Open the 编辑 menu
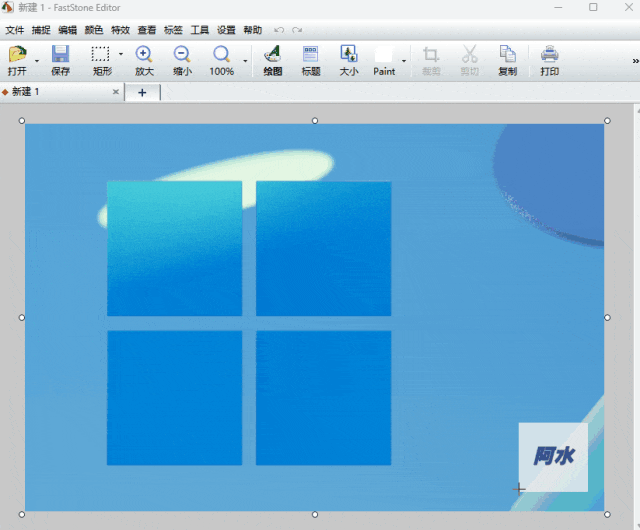This screenshot has height=530, width=640. [67, 30]
